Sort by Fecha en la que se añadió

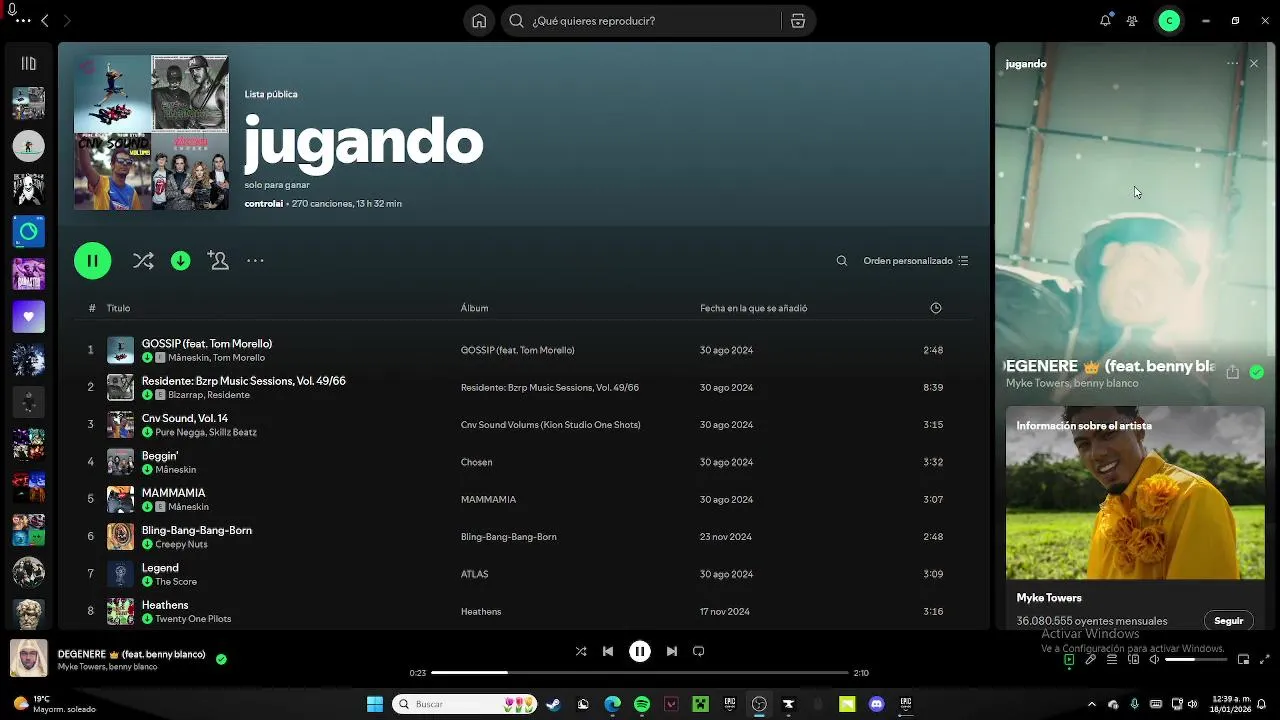coord(753,308)
